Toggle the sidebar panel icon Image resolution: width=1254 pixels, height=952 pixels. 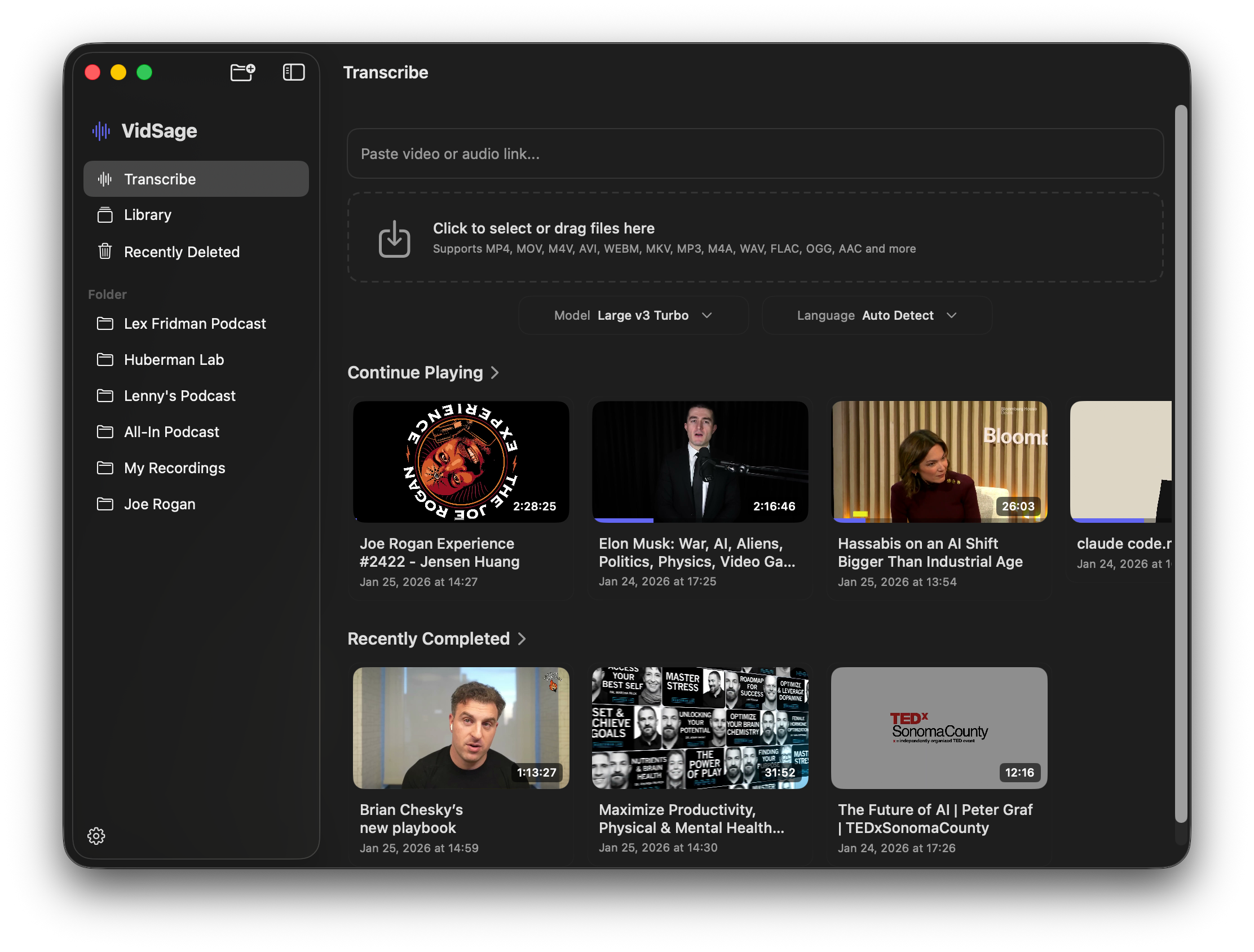point(294,73)
